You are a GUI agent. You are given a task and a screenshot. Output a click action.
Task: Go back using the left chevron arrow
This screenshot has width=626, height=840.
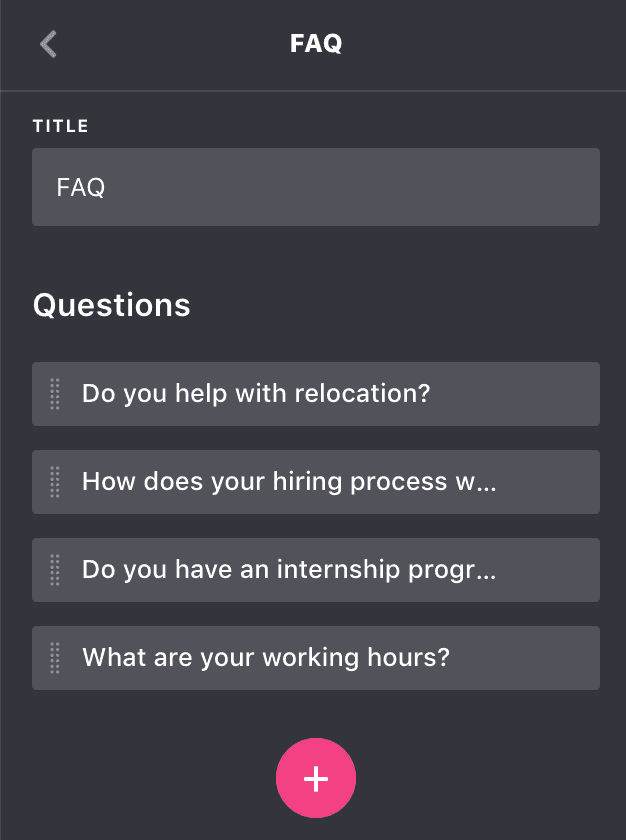(x=48, y=44)
